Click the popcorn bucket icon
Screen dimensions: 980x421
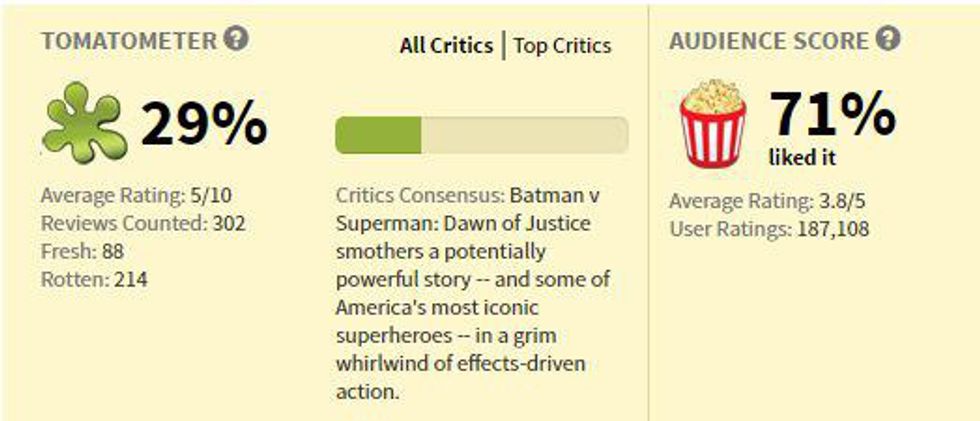pyautogui.click(x=712, y=124)
